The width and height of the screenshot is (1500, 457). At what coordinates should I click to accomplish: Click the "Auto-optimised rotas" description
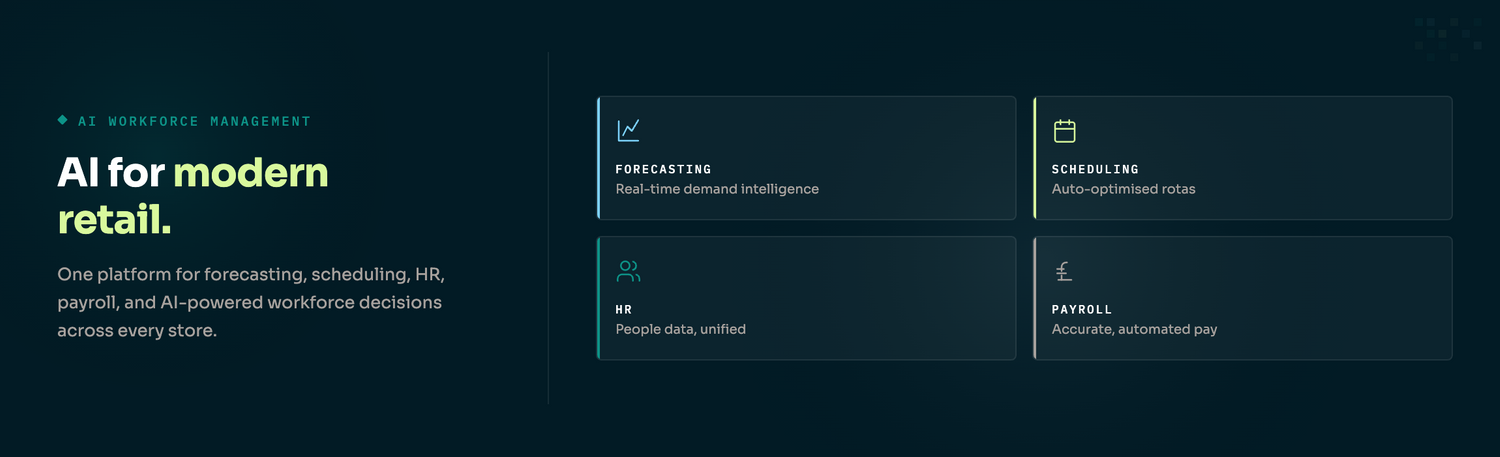point(1123,189)
